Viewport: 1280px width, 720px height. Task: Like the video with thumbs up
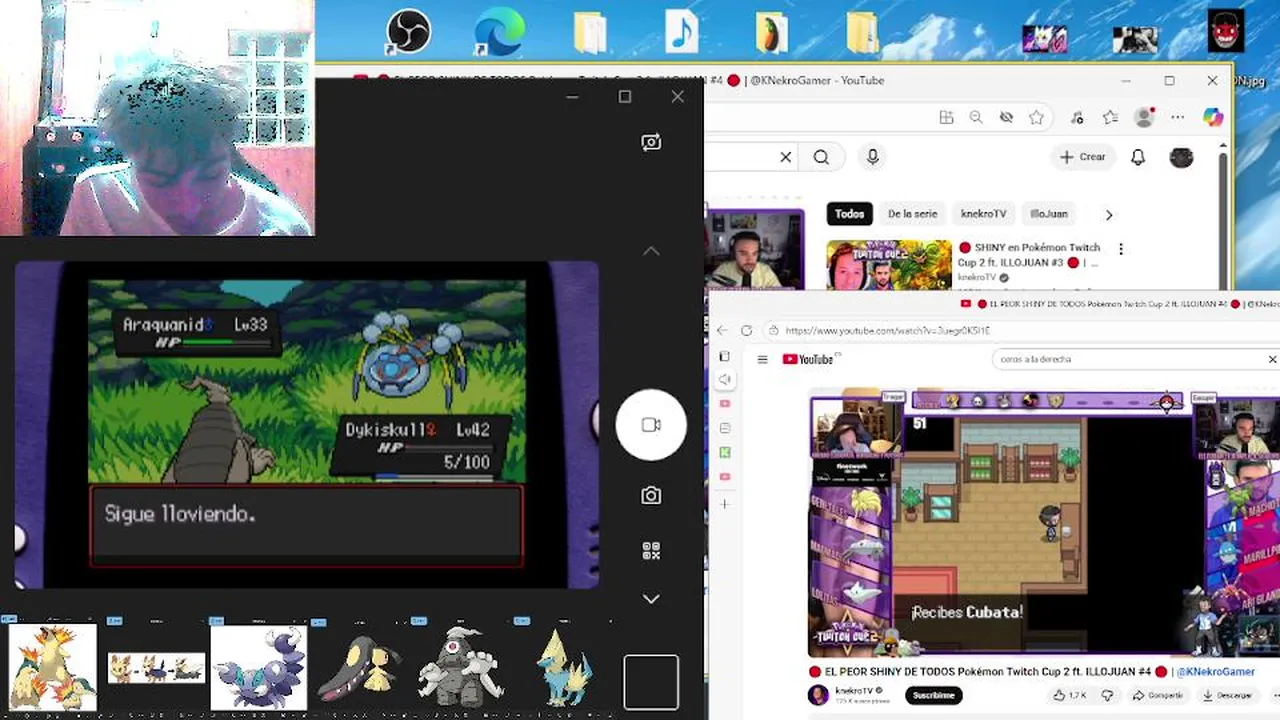[x=1069, y=695]
